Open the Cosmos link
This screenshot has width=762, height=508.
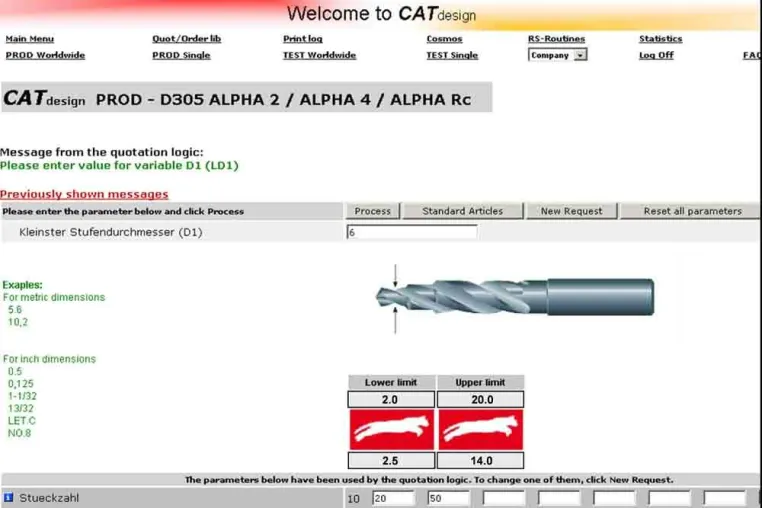click(444, 39)
